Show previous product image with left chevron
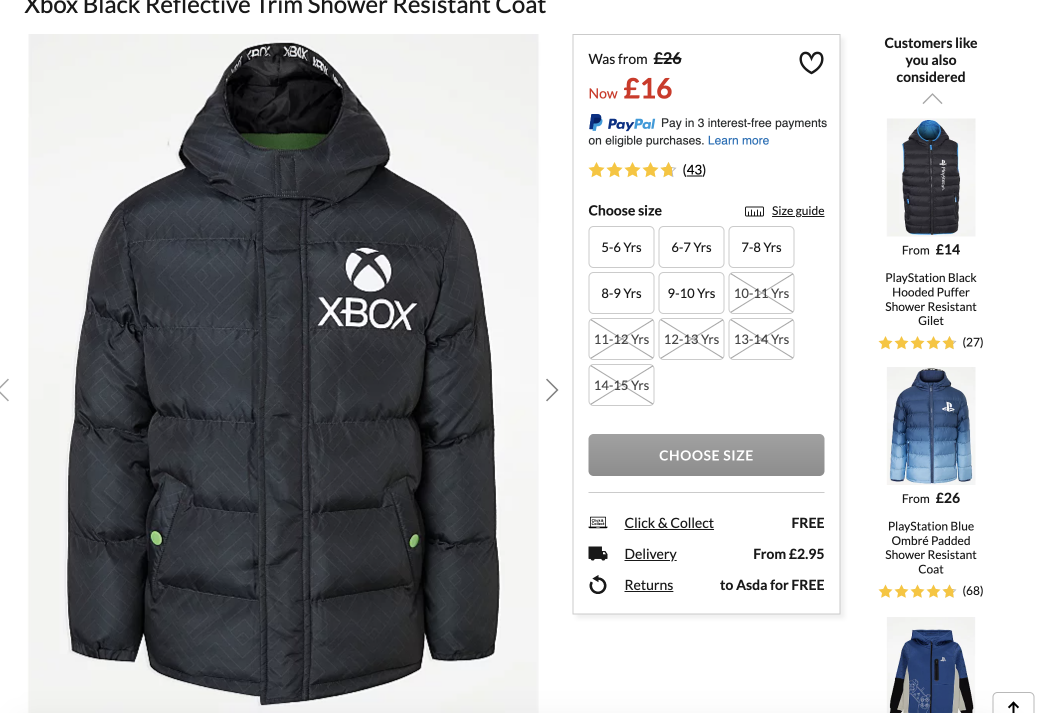This screenshot has height=713, width=1045. [x=5, y=390]
